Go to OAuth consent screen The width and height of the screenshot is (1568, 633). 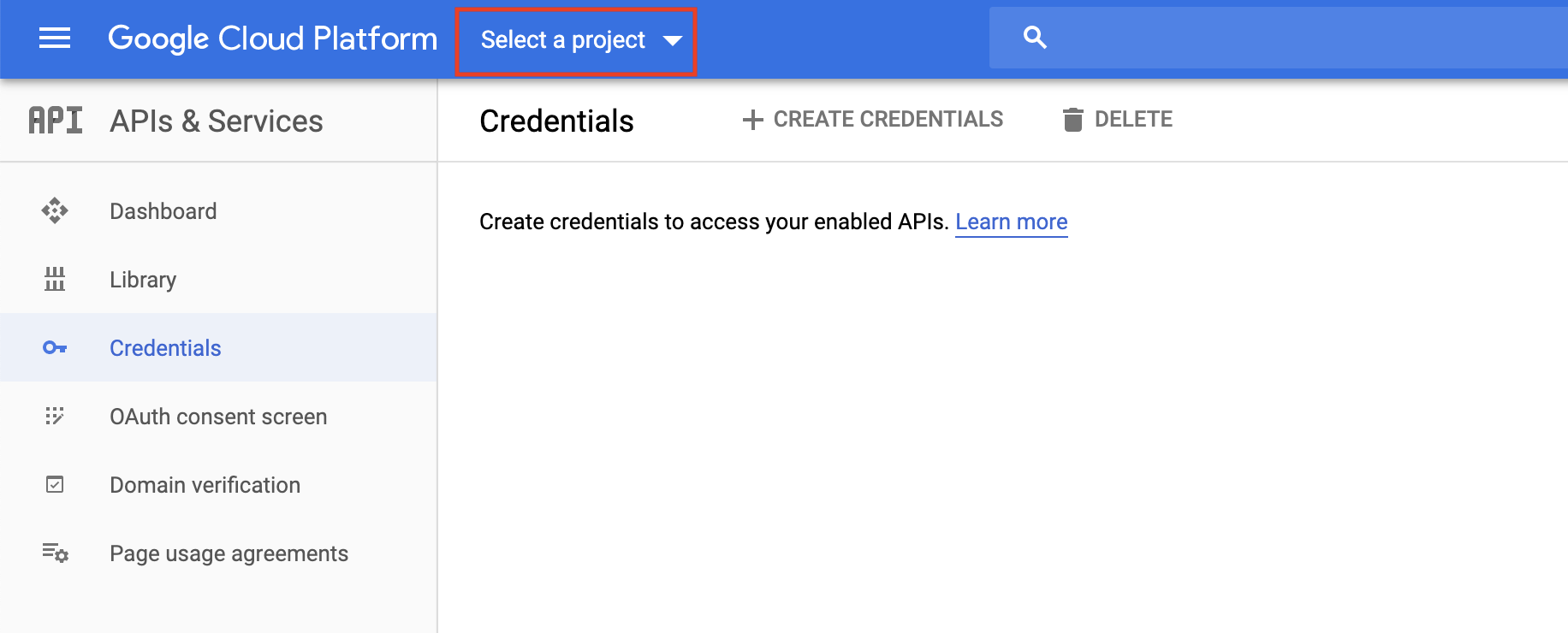[x=218, y=417]
